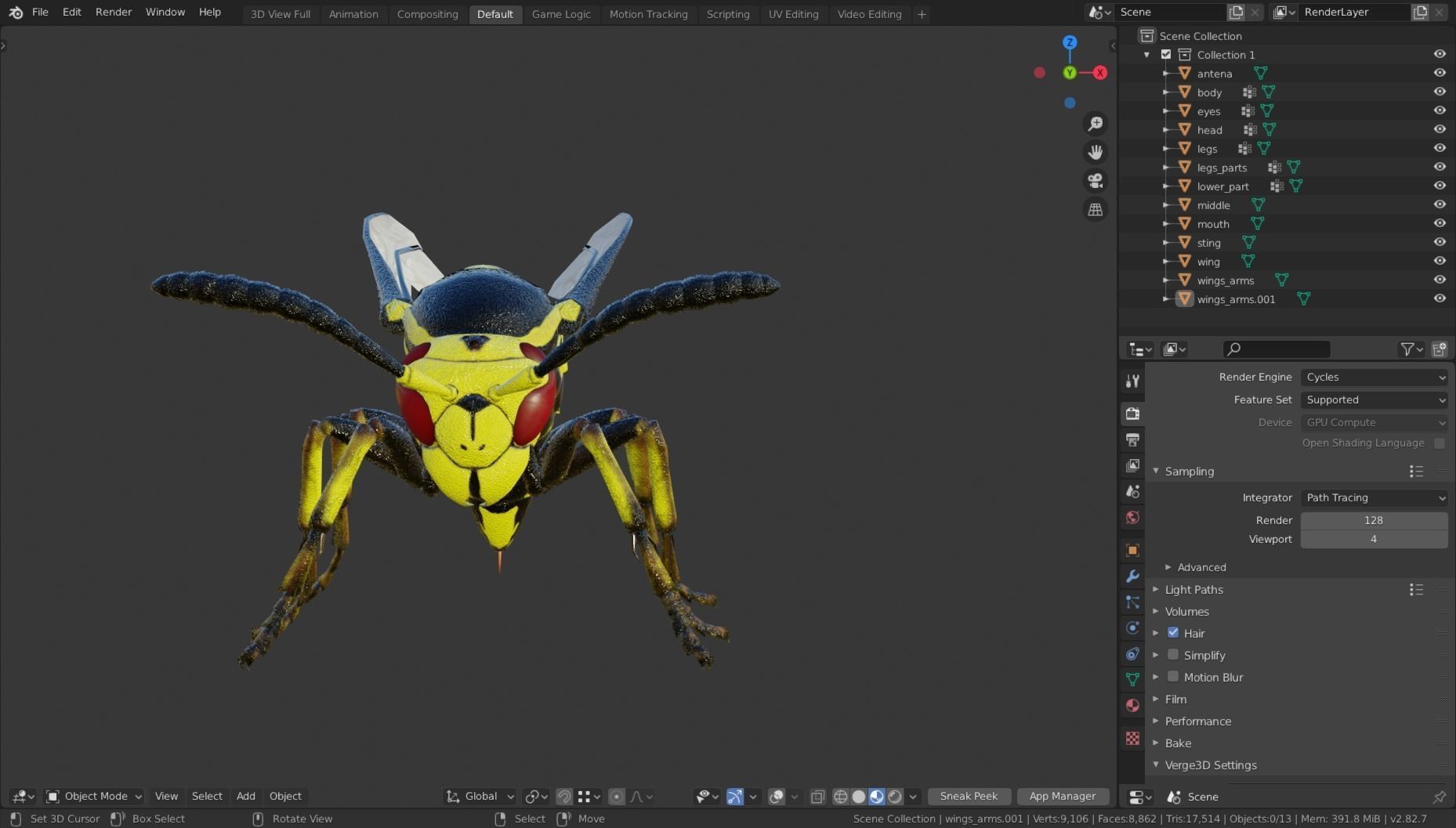Hide the wing object via eye icon
1456x828 pixels.
(x=1440, y=261)
